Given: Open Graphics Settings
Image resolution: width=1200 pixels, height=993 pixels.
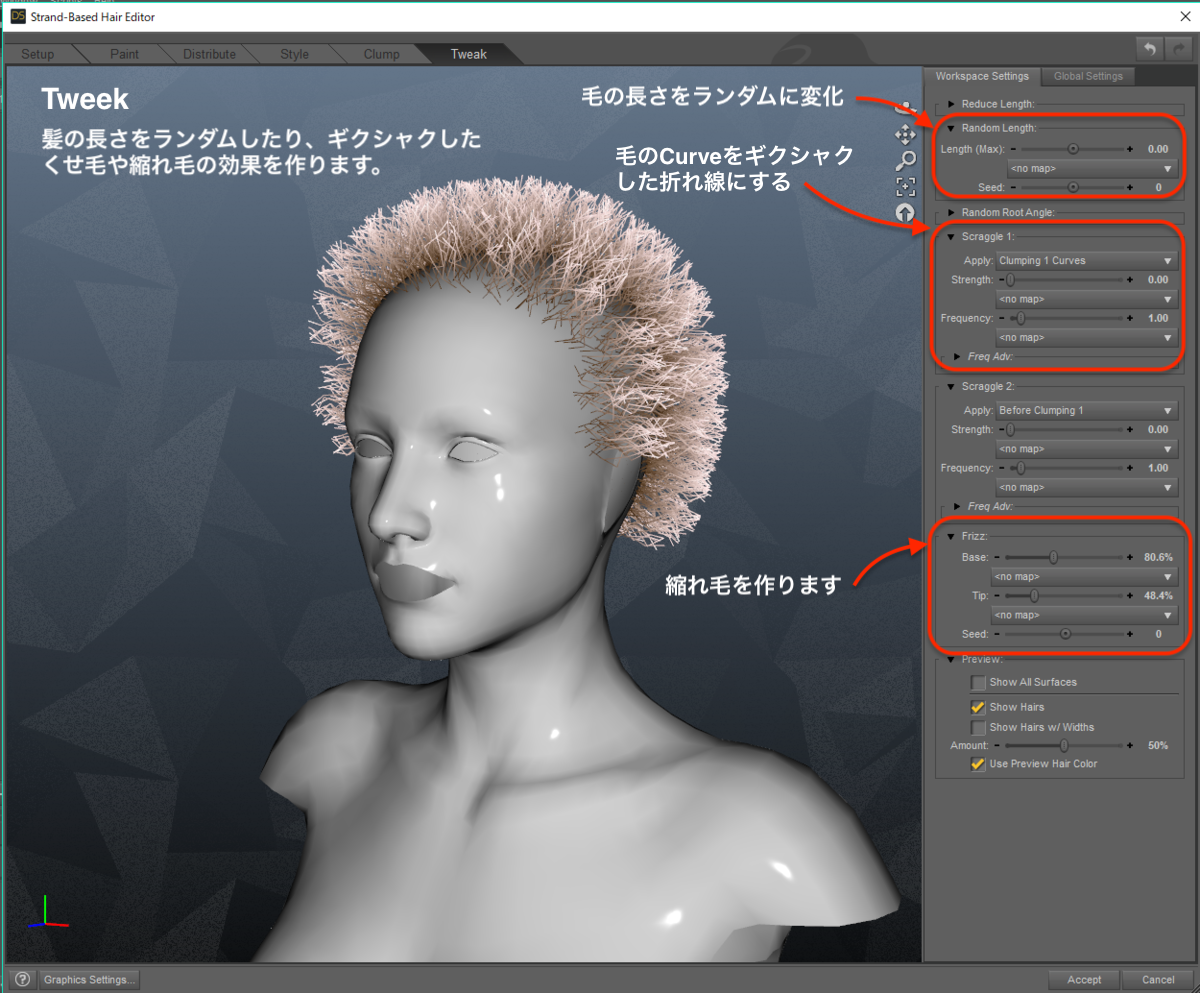Looking at the screenshot, I should [x=88, y=979].
